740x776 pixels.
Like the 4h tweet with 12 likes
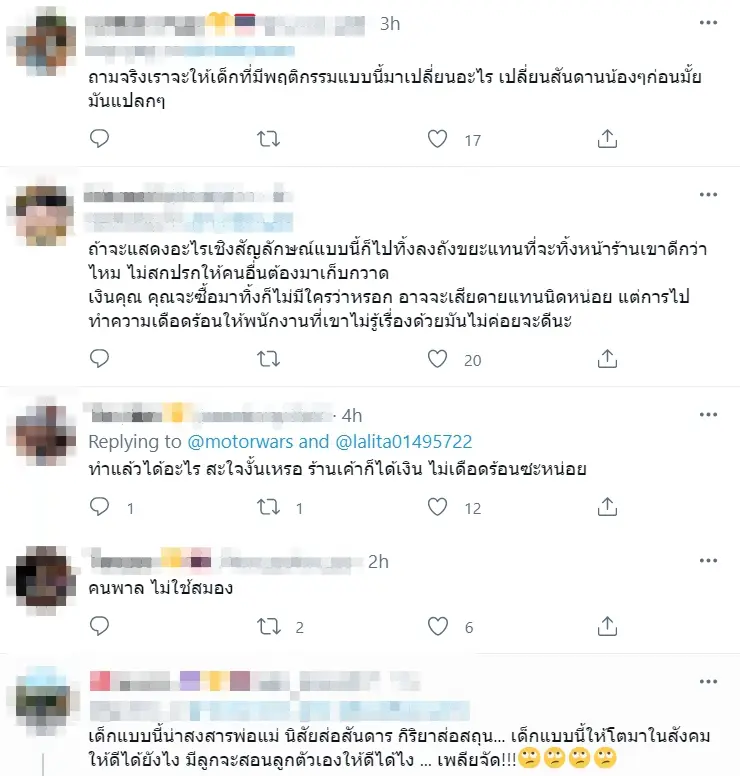point(438,507)
